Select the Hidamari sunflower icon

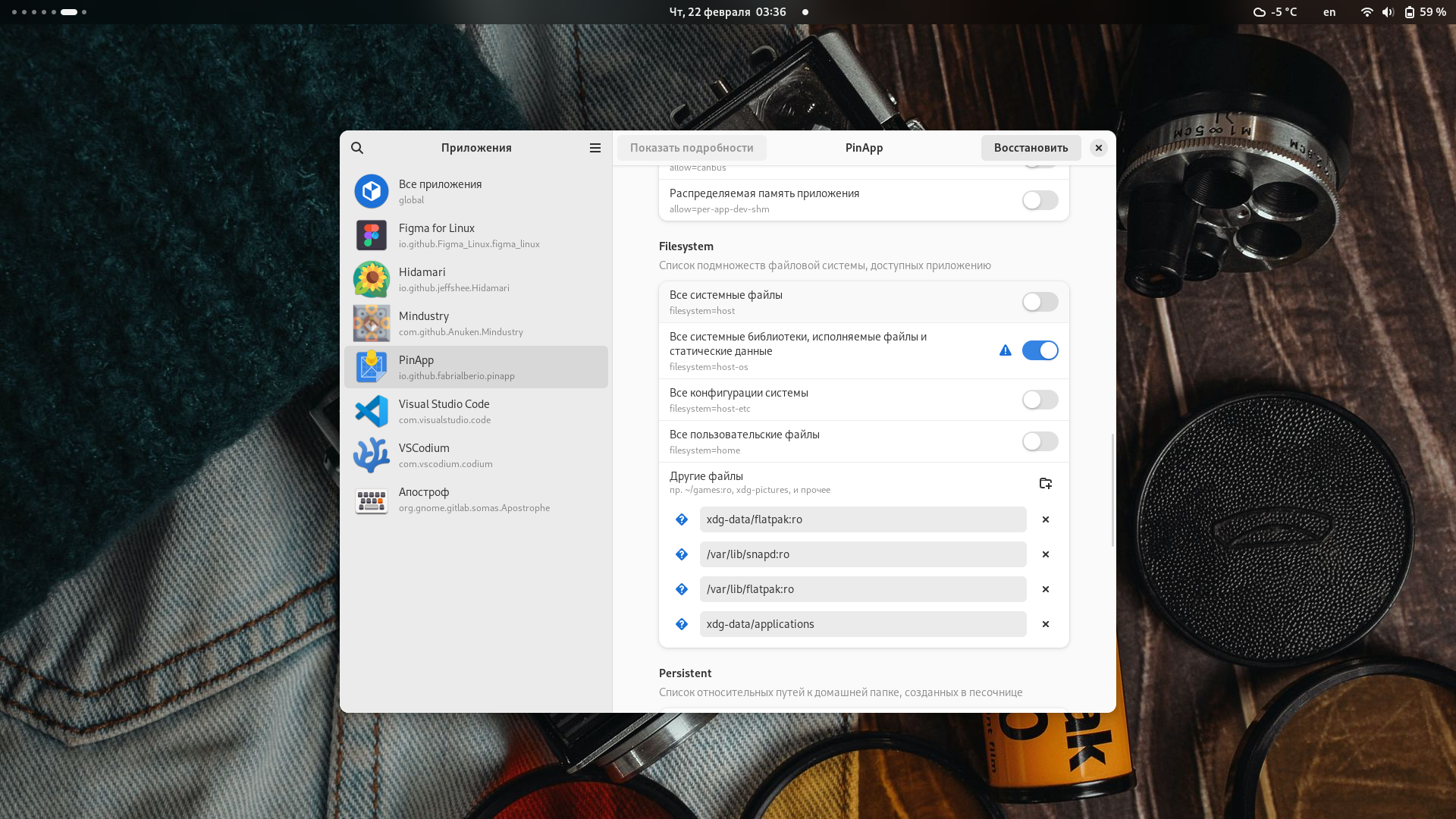click(x=372, y=279)
